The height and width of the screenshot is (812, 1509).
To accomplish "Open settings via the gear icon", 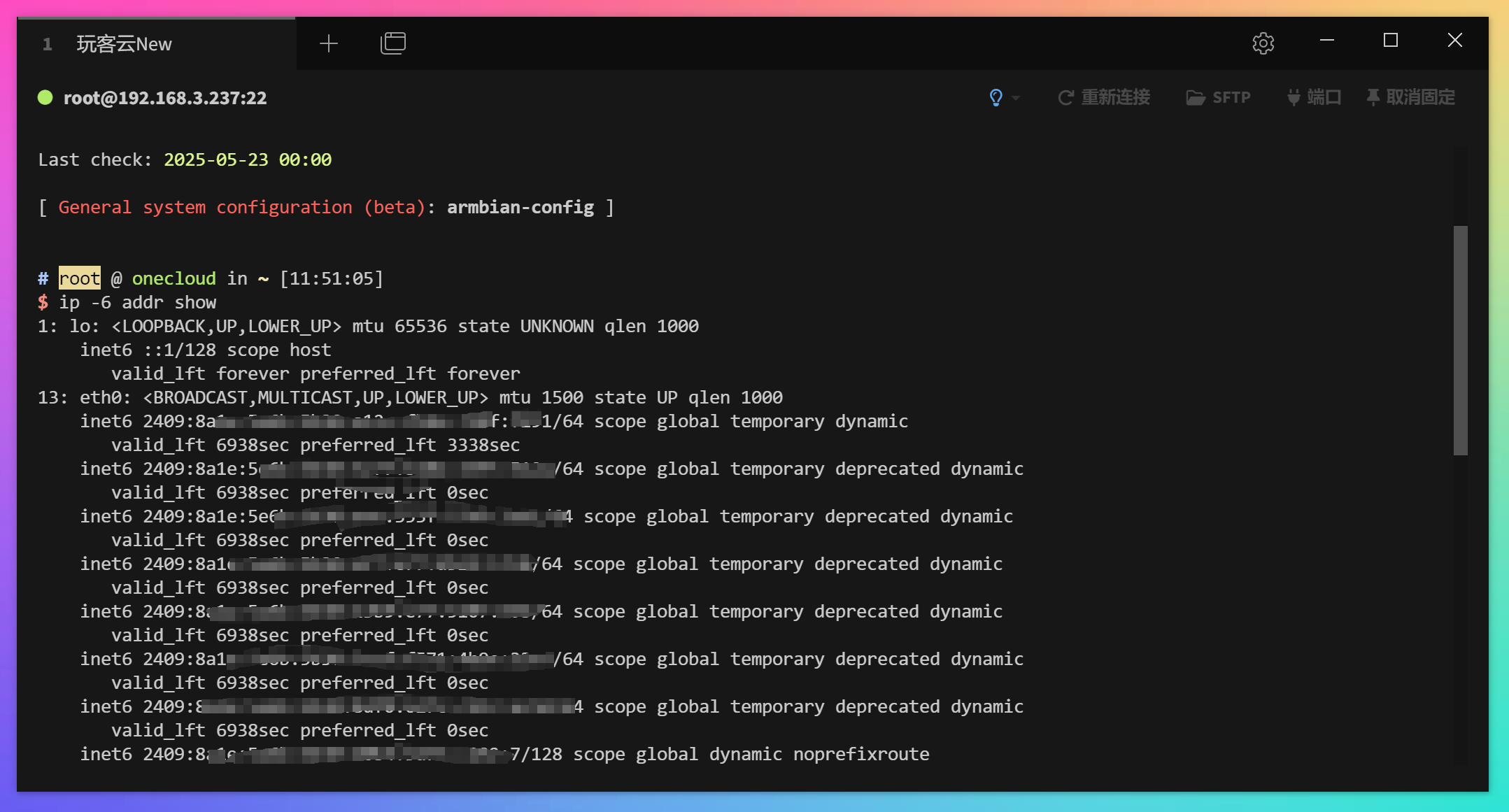I will pos(1263,43).
